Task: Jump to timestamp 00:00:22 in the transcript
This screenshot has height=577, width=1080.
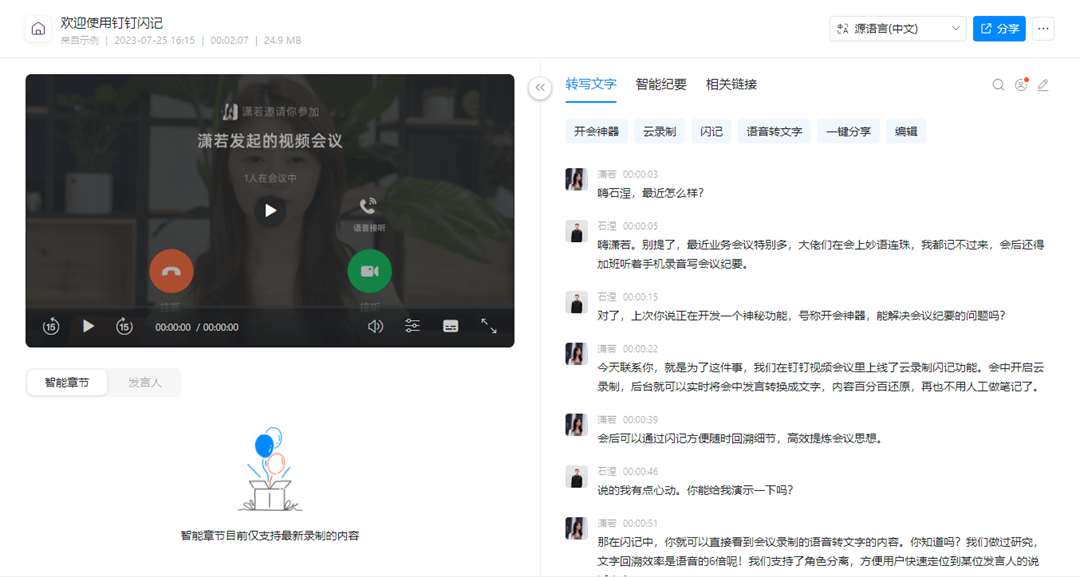Action: point(641,349)
